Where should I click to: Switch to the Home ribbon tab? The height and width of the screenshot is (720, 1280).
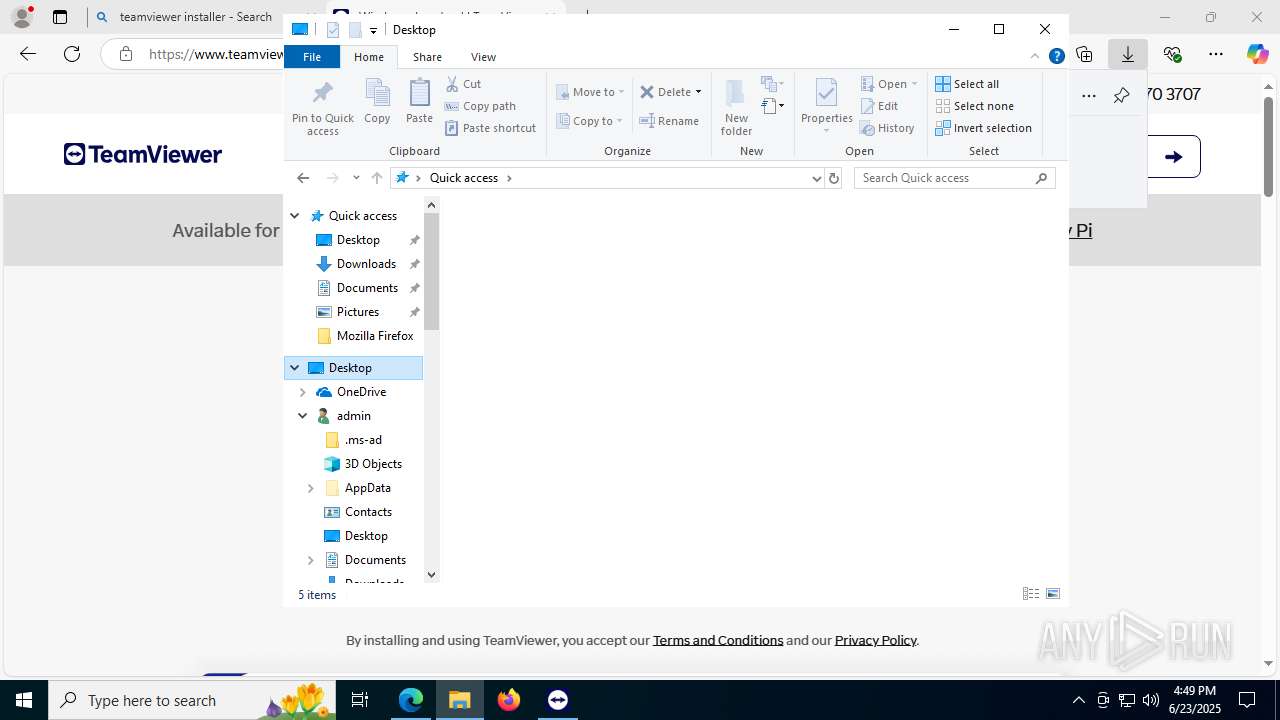point(369,57)
